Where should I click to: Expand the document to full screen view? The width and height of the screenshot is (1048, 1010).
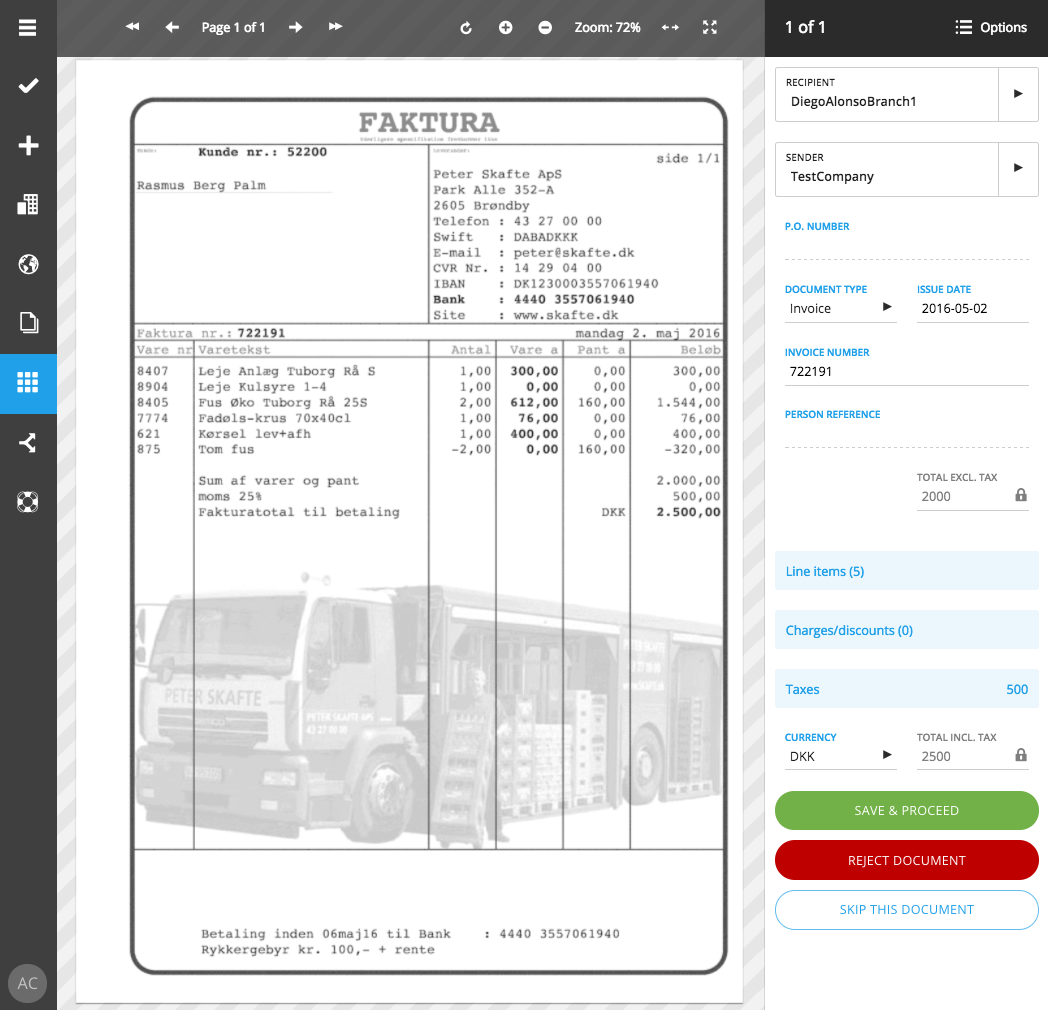click(x=710, y=28)
